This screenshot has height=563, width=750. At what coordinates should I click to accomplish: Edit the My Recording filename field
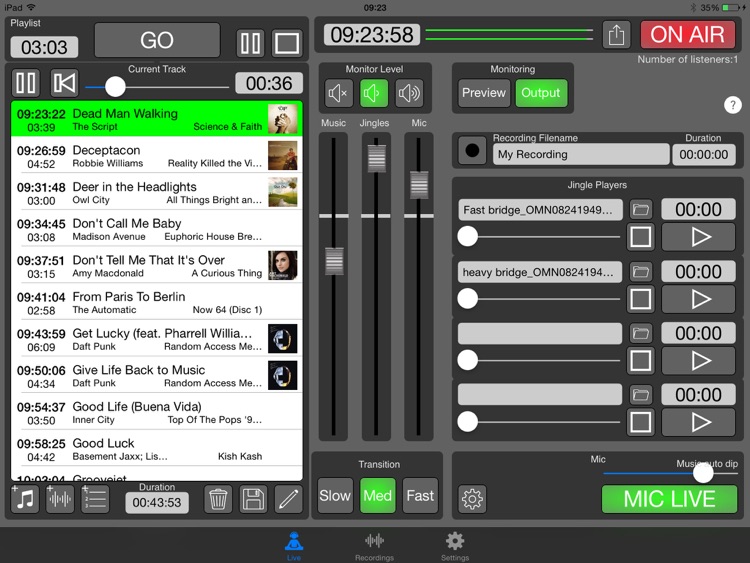click(x=581, y=155)
